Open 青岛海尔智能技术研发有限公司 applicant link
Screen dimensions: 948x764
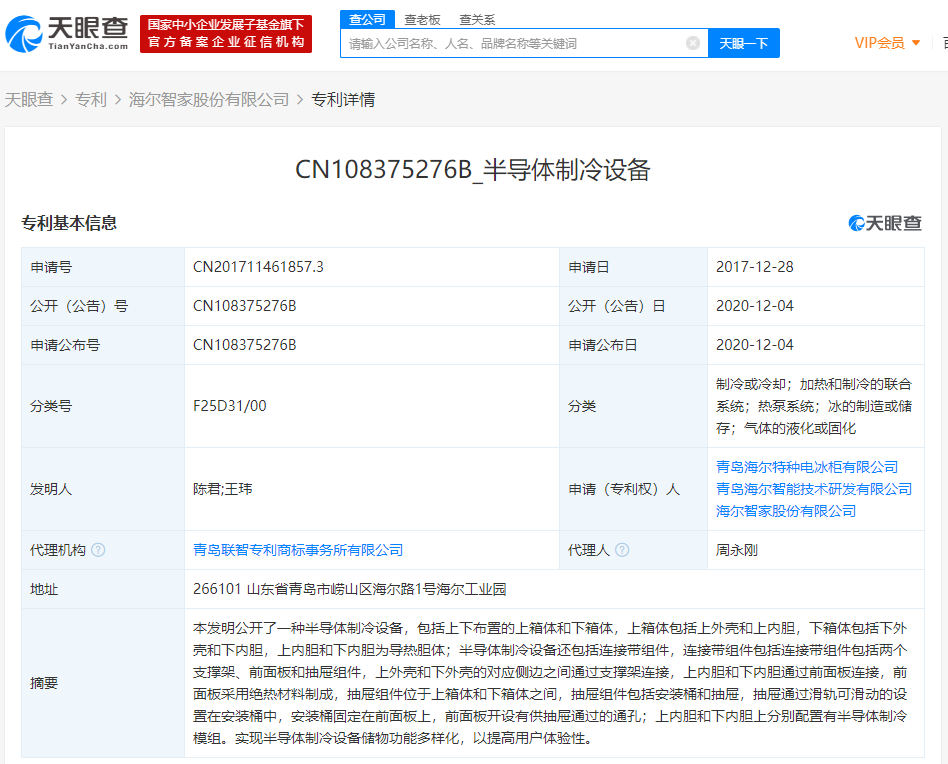[814, 489]
